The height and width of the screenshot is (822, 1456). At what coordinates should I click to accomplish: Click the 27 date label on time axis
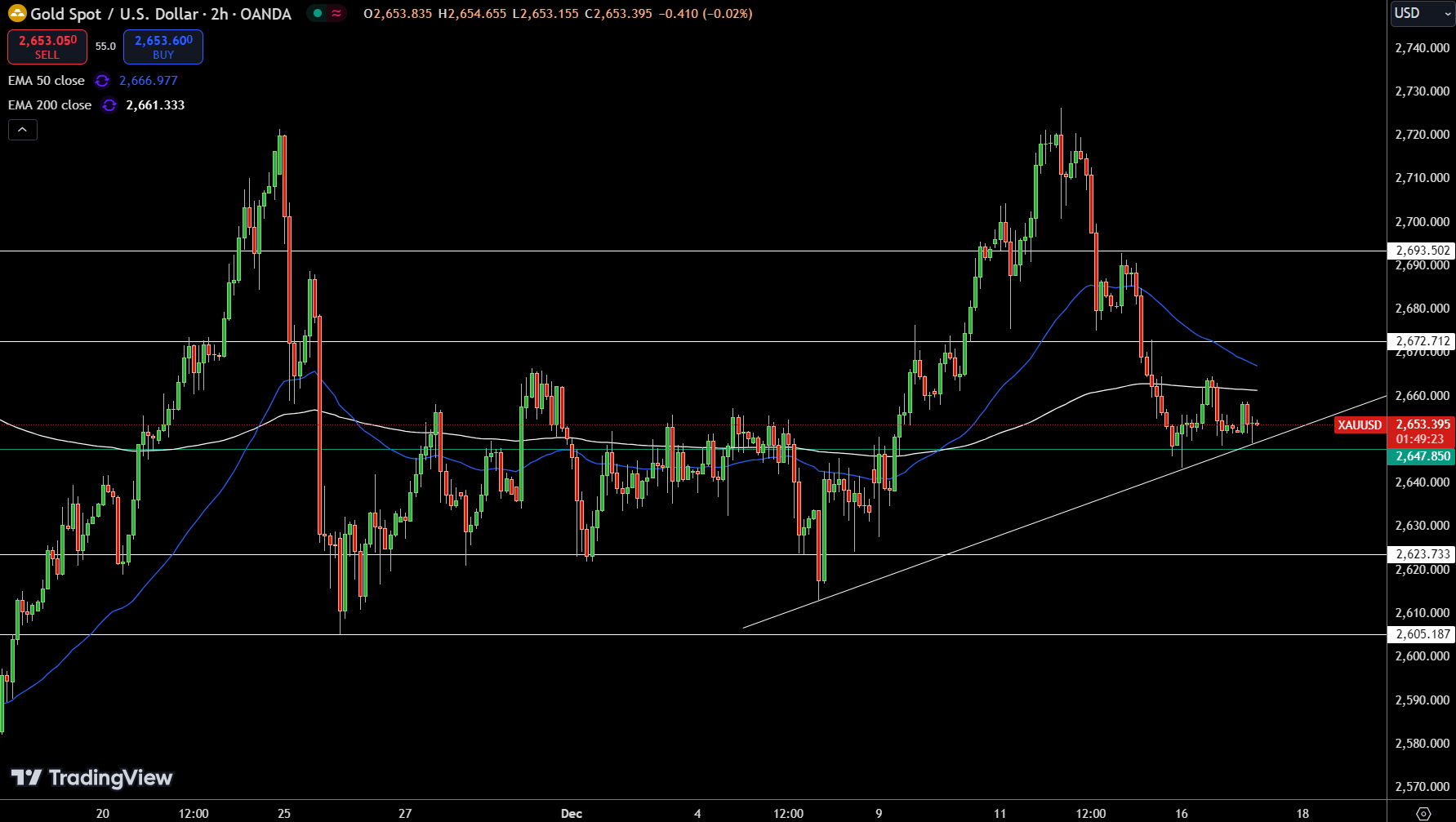coord(405,813)
